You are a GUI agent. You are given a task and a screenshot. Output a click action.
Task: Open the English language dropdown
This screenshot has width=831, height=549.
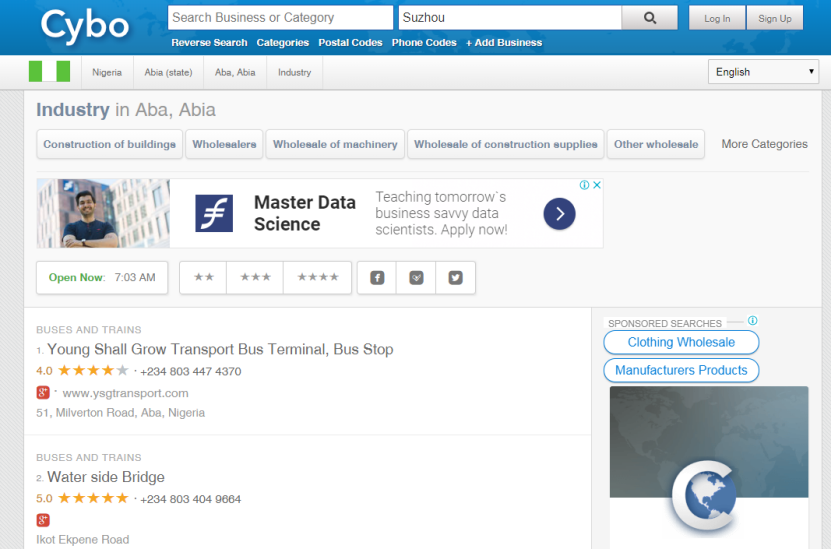763,72
